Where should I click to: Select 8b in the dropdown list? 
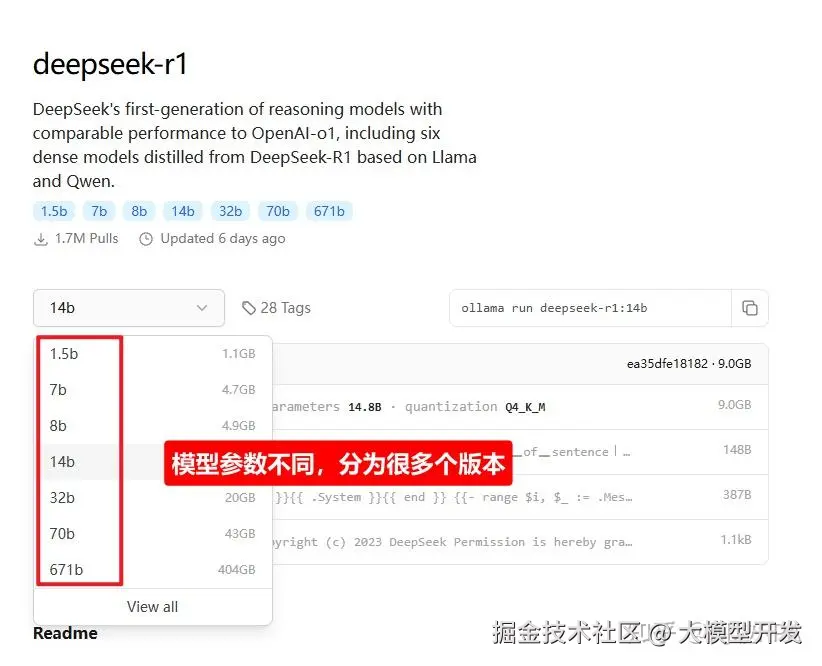point(153,426)
